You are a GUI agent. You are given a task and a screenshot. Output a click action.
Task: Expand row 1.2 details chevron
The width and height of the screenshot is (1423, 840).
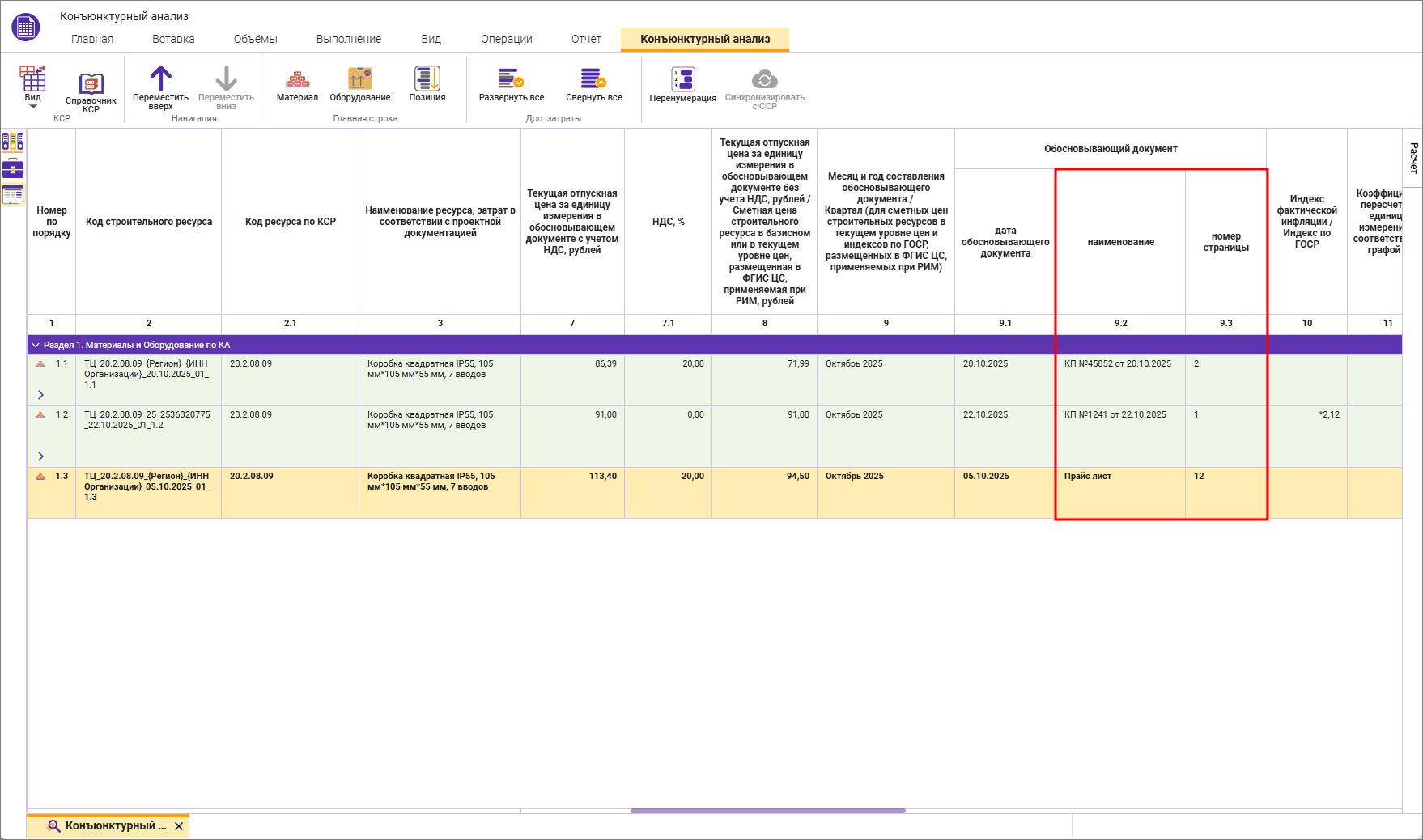pos(40,456)
